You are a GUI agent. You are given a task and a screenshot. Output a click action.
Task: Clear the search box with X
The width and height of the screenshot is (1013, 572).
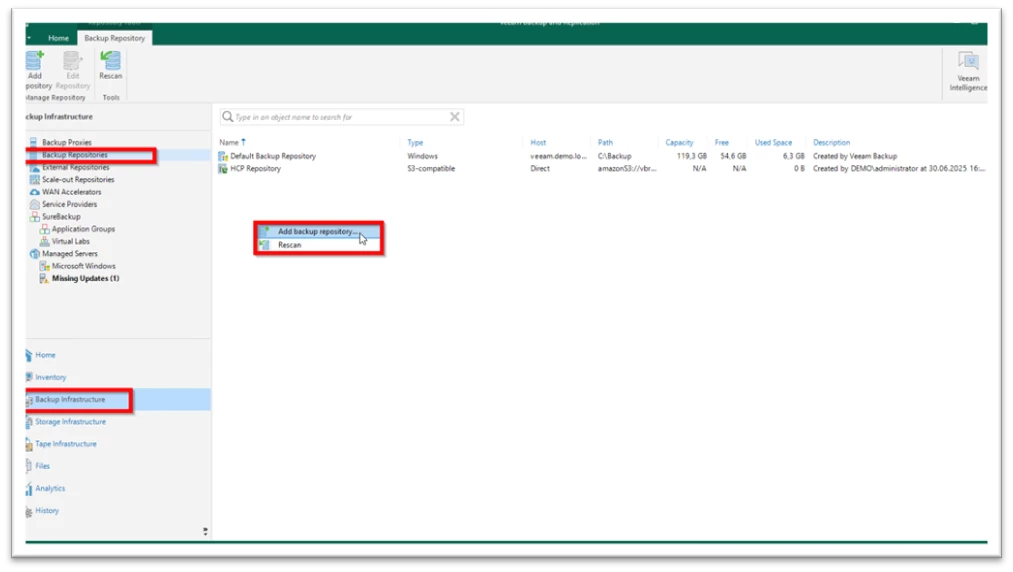click(x=455, y=117)
